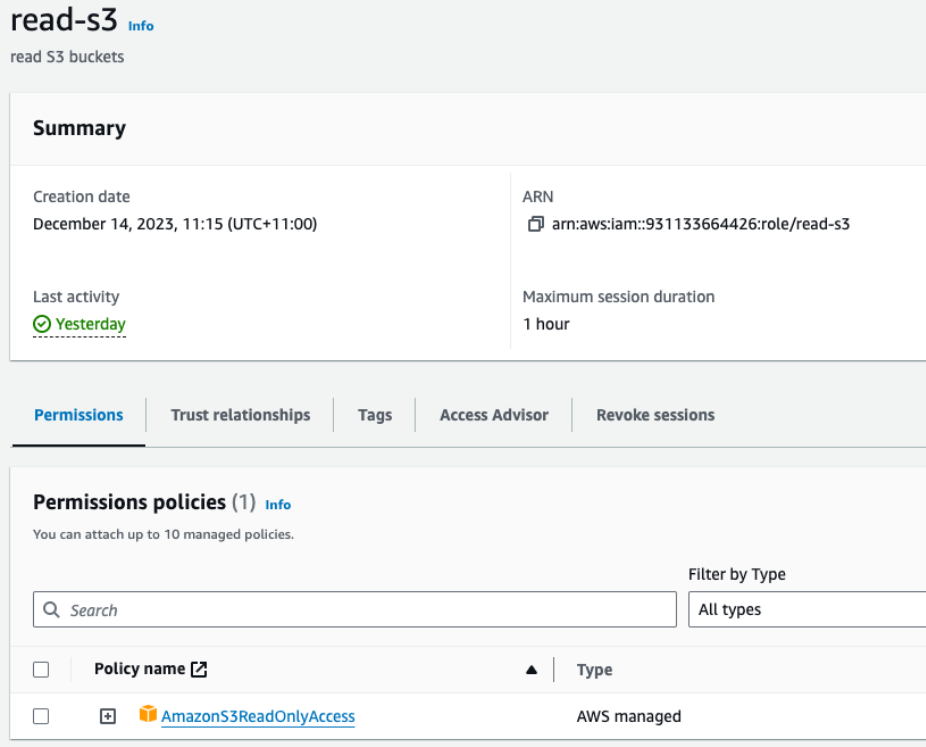Switch to Access Advisor tab
This screenshot has height=747, width=926.
pyautogui.click(x=494, y=415)
